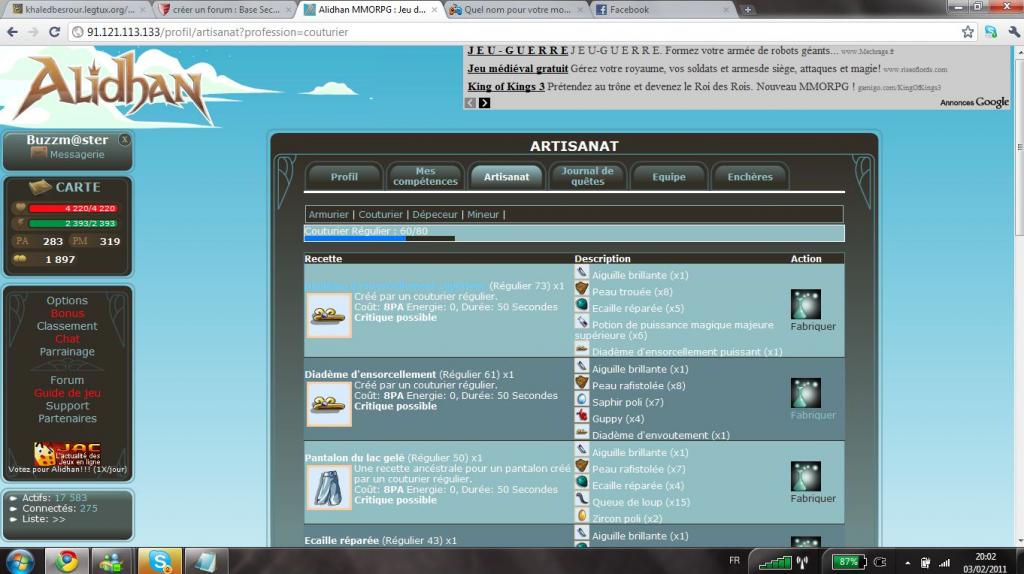Select the Couturier profession
This screenshot has height=574, width=1024.
[x=380, y=214]
